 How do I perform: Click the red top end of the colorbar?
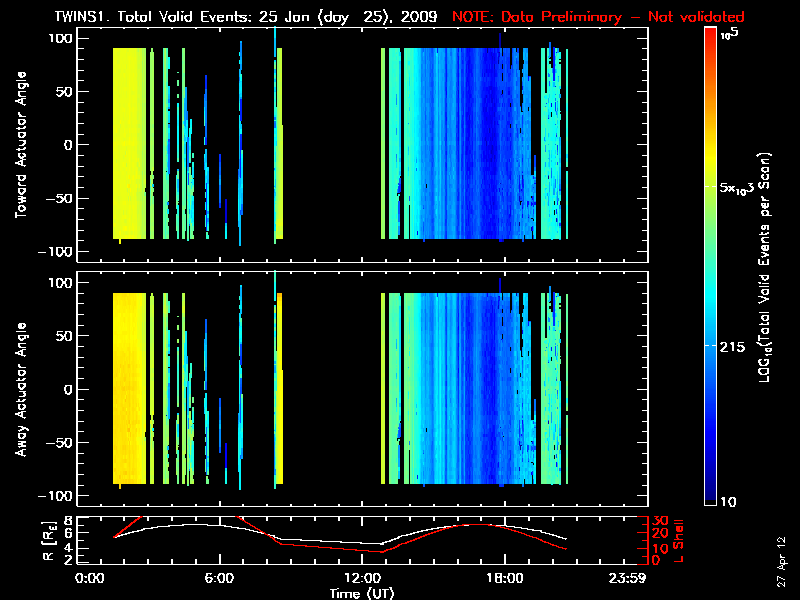pos(710,37)
